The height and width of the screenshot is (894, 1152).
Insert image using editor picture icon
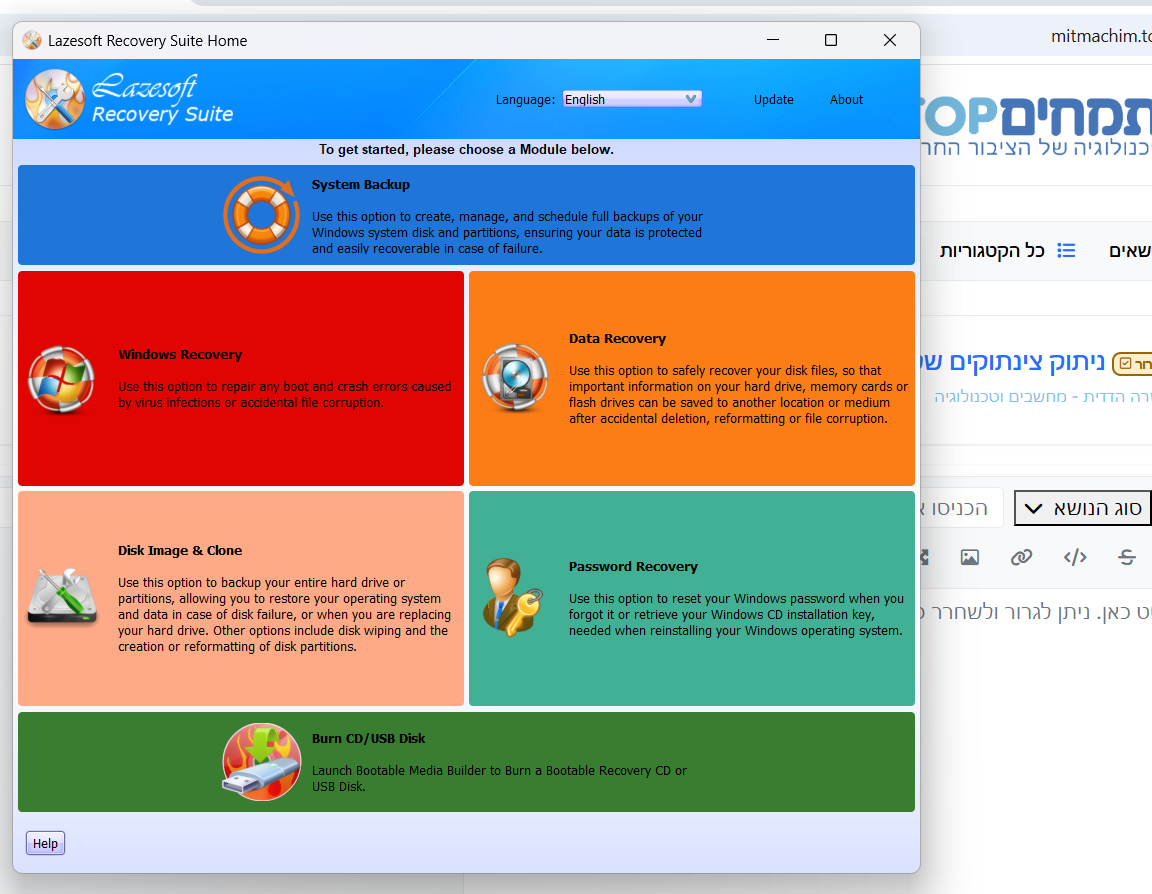[969, 558]
